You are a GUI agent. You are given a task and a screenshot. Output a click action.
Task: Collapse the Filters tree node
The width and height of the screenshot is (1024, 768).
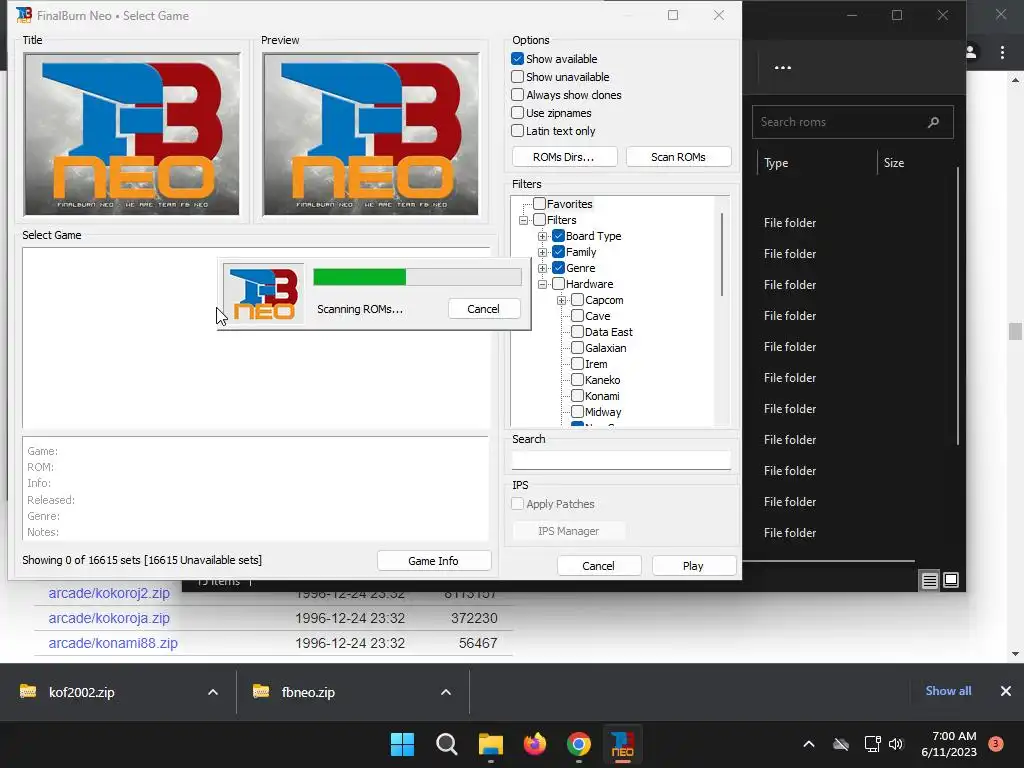coord(524,221)
